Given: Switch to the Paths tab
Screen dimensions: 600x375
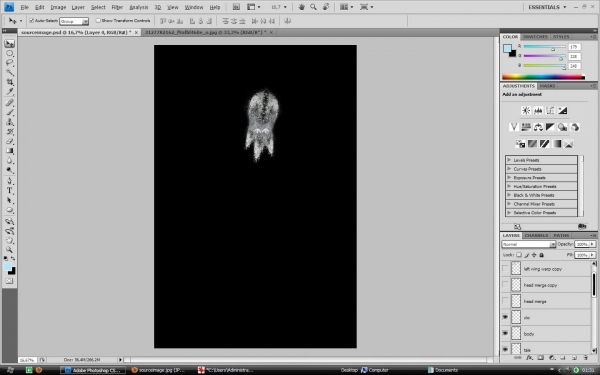Looking at the screenshot, I should [561, 235].
